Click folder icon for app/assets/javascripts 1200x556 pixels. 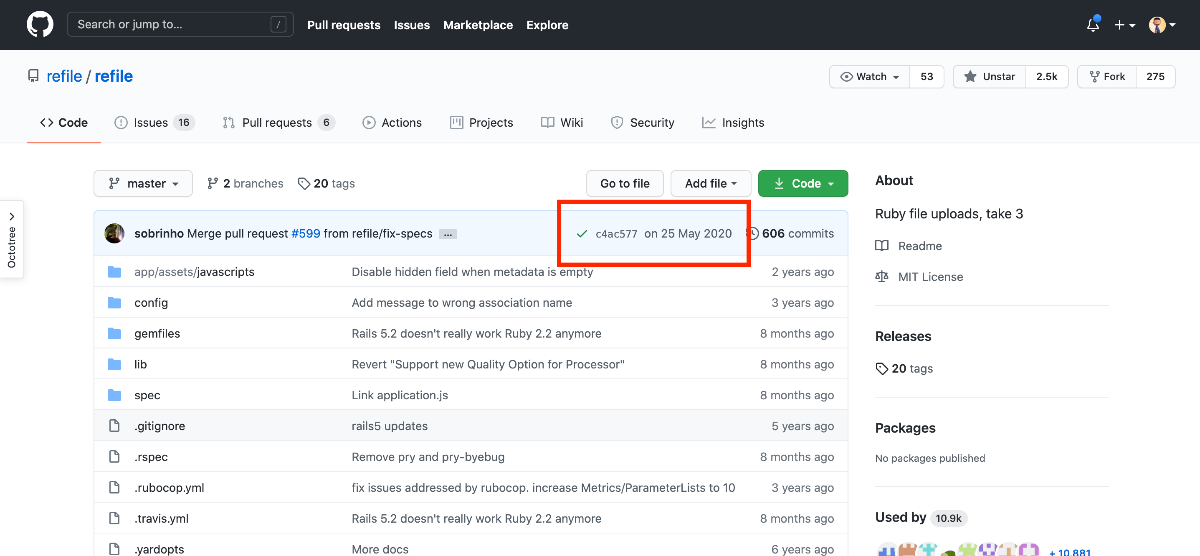click(x=114, y=272)
